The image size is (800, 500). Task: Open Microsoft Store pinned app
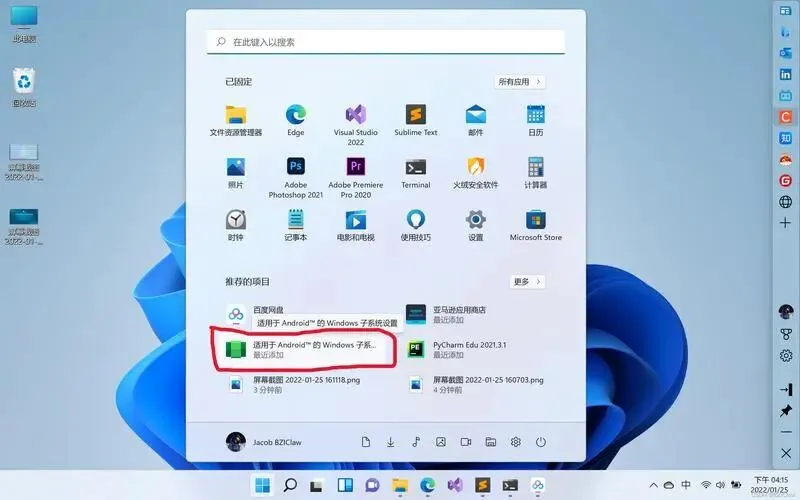pos(535,226)
